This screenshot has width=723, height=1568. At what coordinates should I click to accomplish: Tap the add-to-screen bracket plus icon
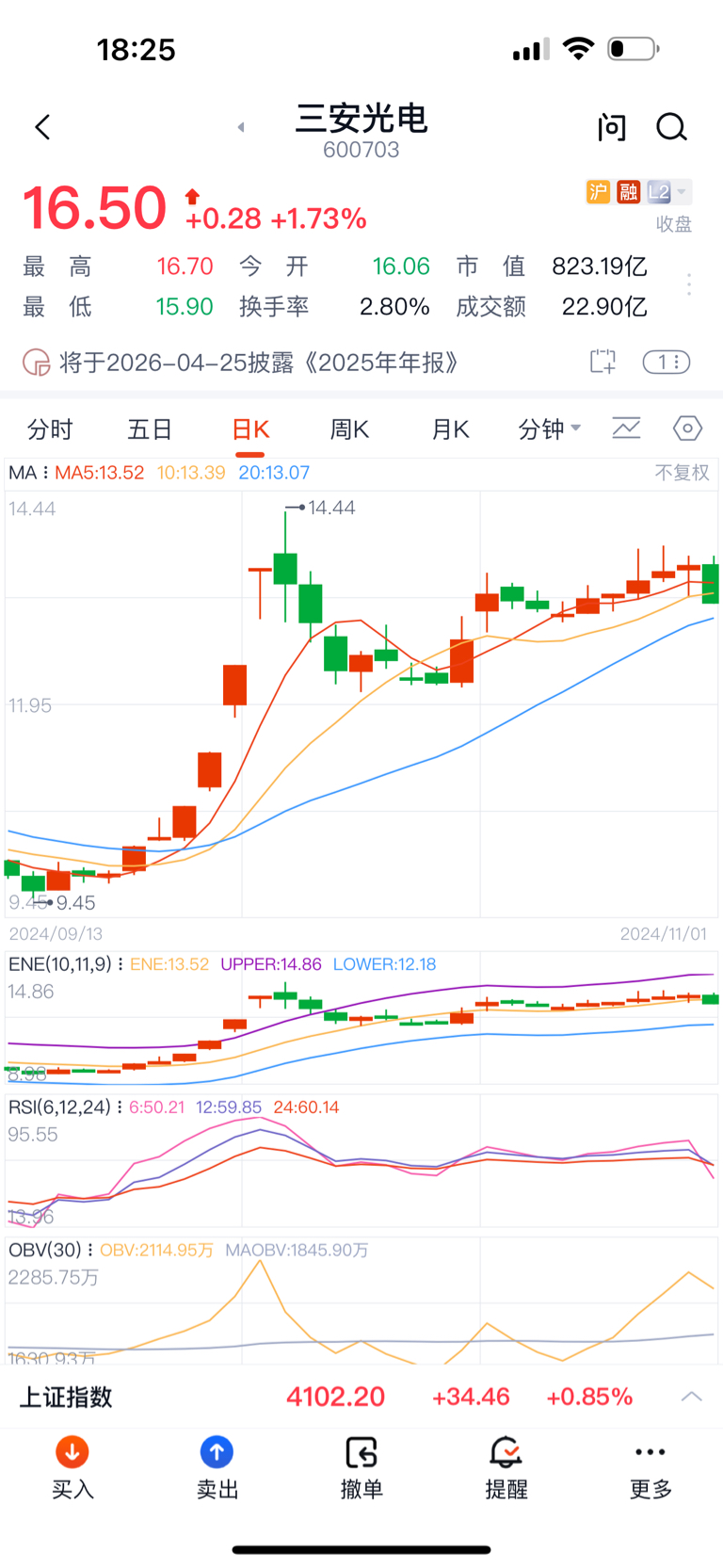[x=602, y=362]
